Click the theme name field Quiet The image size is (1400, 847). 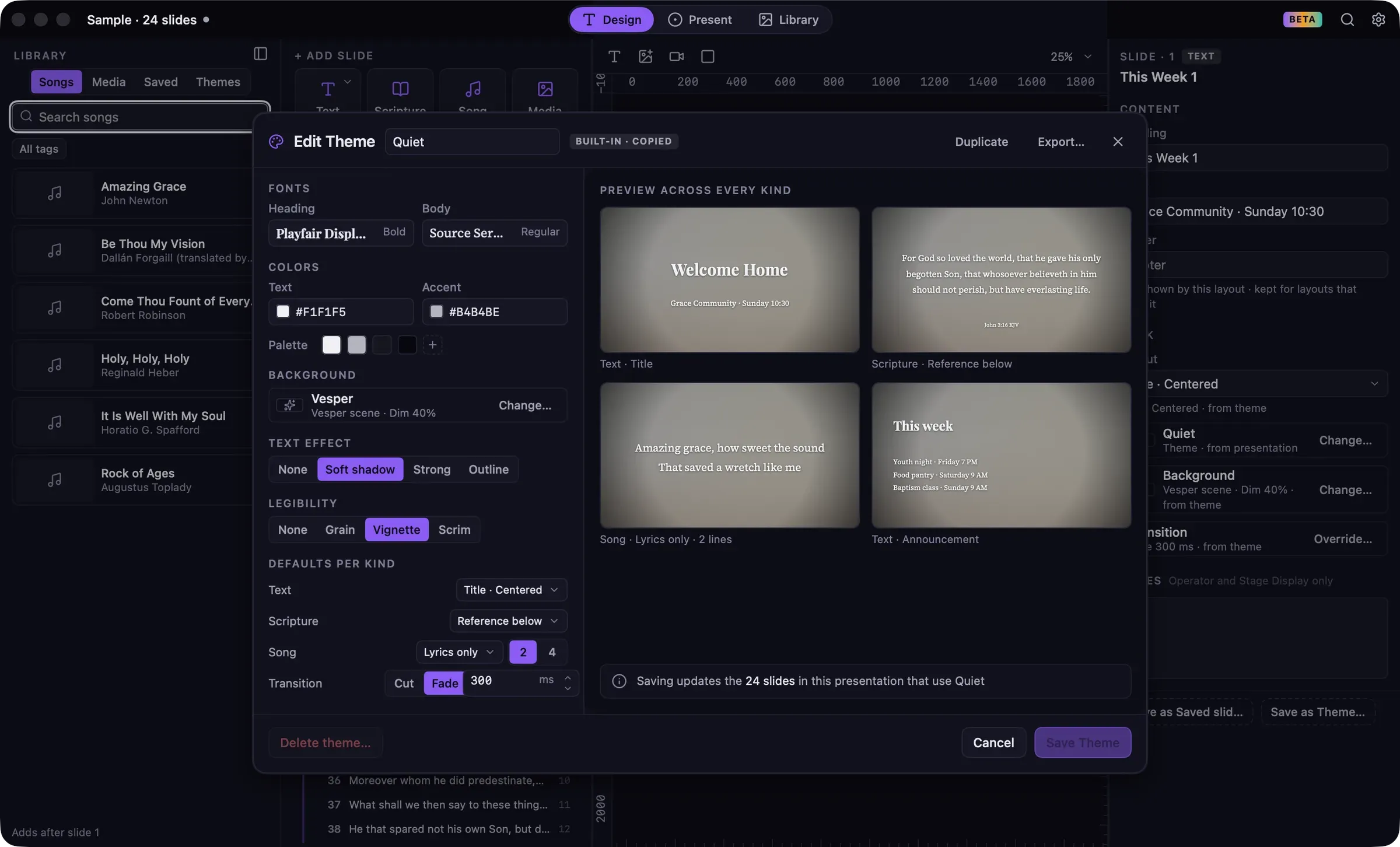click(472, 142)
